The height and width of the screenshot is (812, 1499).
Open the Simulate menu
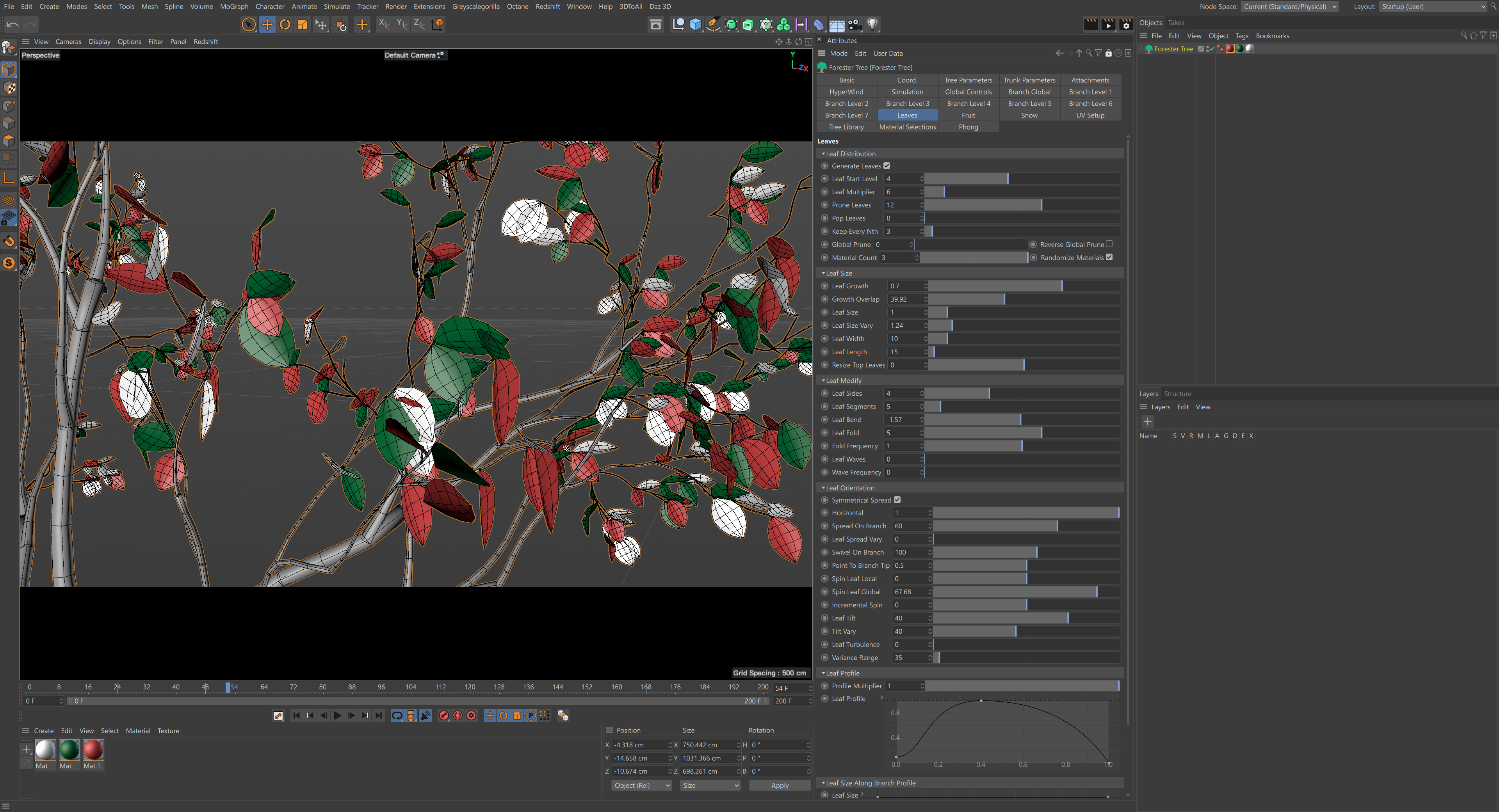tap(337, 6)
